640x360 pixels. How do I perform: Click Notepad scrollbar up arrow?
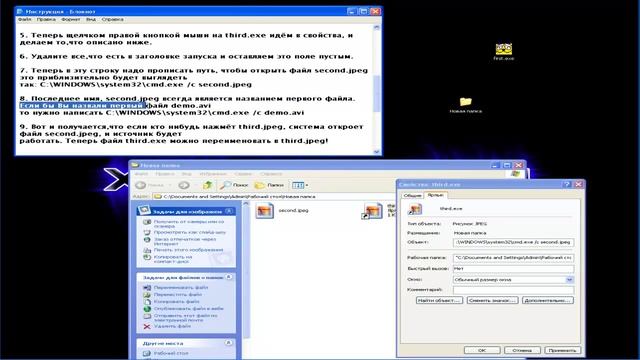coord(376,27)
